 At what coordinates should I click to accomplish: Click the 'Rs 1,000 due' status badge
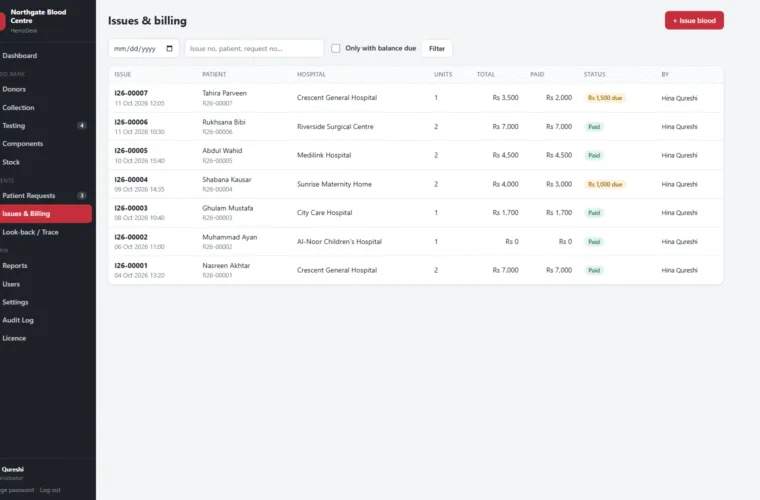pos(605,184)
